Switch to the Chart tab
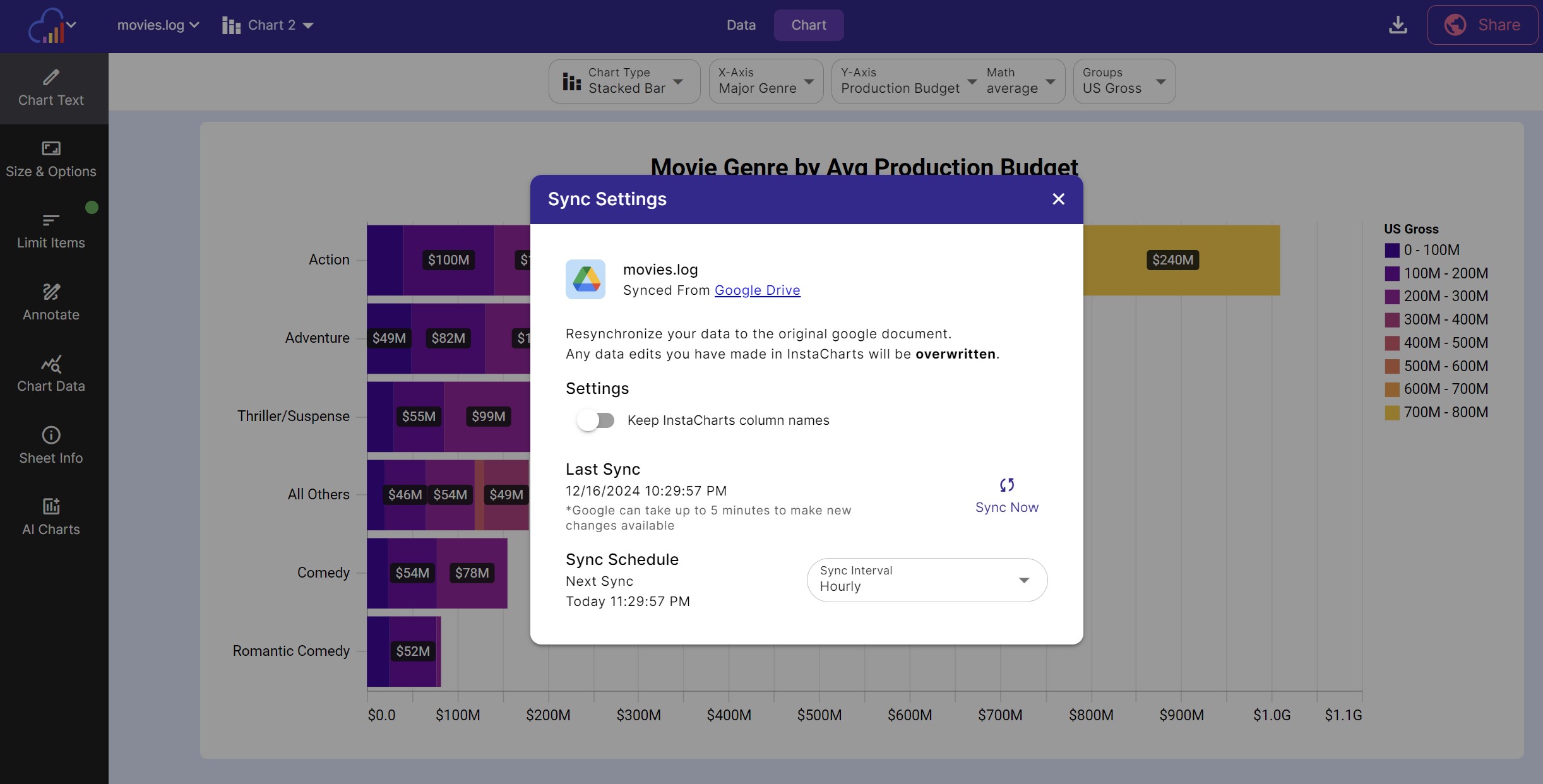Screen dimensions: 1543x784 809,25
